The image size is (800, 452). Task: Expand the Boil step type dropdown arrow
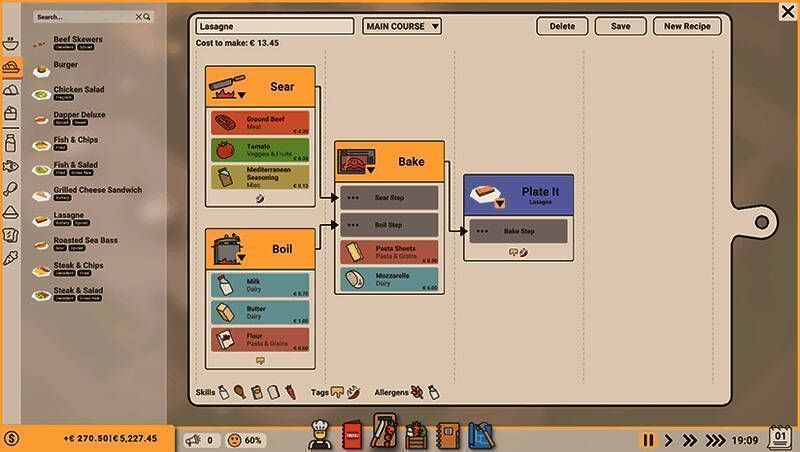pyautogui.click(x=241, y=257)
